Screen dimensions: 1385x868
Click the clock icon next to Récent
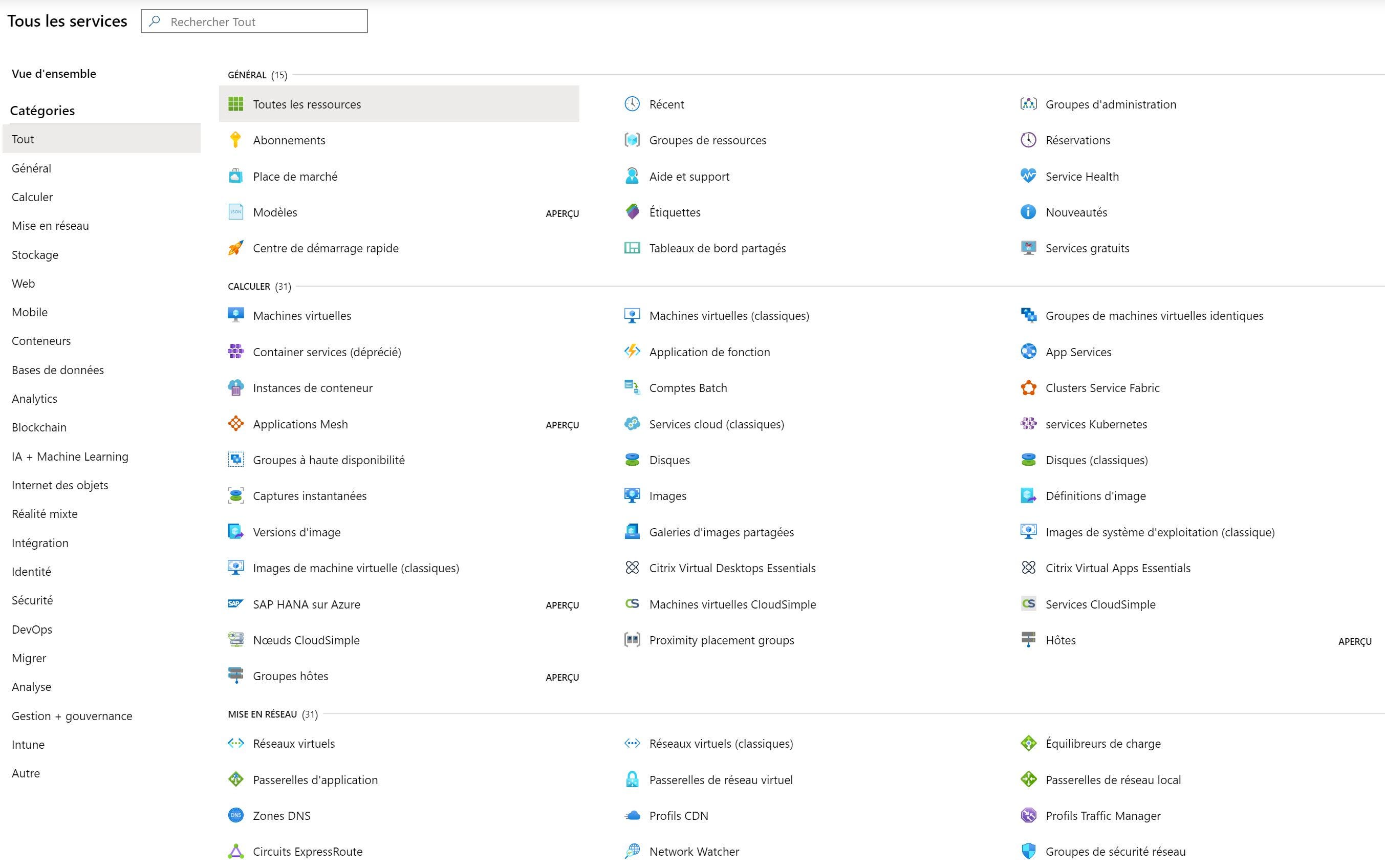(632, 104)
